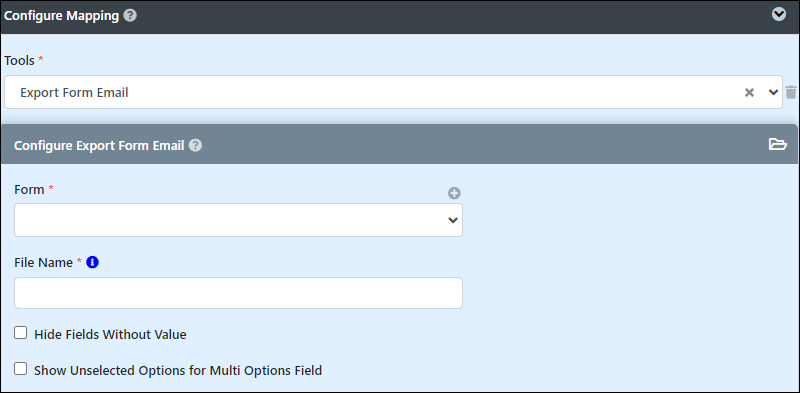Focus the File Name text field
The height and width of the screenshot is (393, 800).
click(238, 293)
